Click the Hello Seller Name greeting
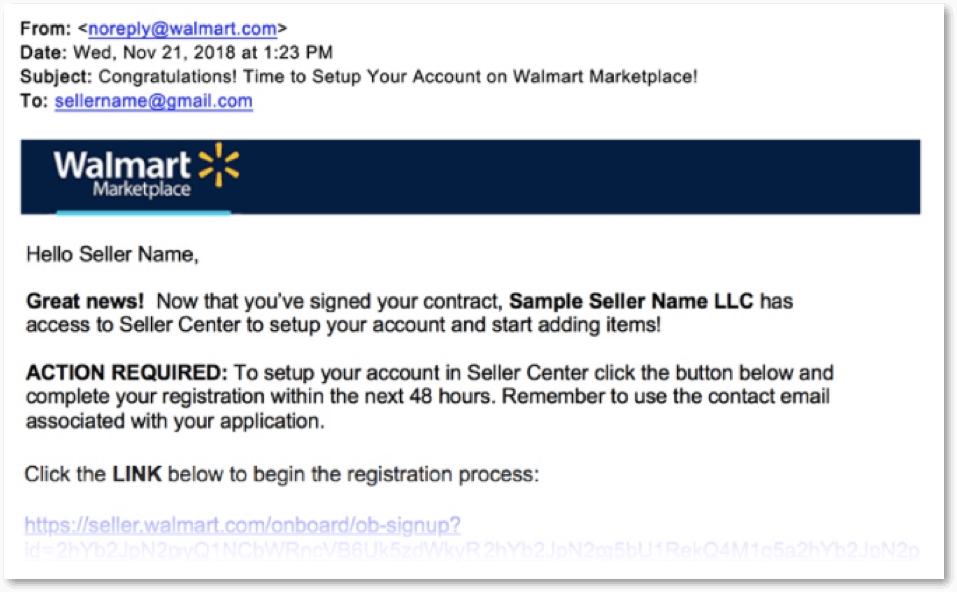Image resolution: width=957 pixels, height=592 pixels. coord(112,254)
